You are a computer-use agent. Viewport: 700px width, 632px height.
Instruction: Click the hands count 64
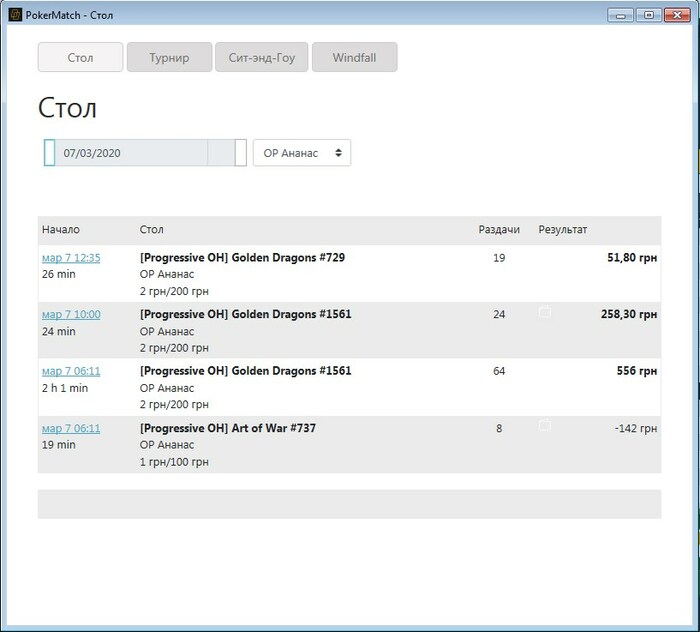499,371
